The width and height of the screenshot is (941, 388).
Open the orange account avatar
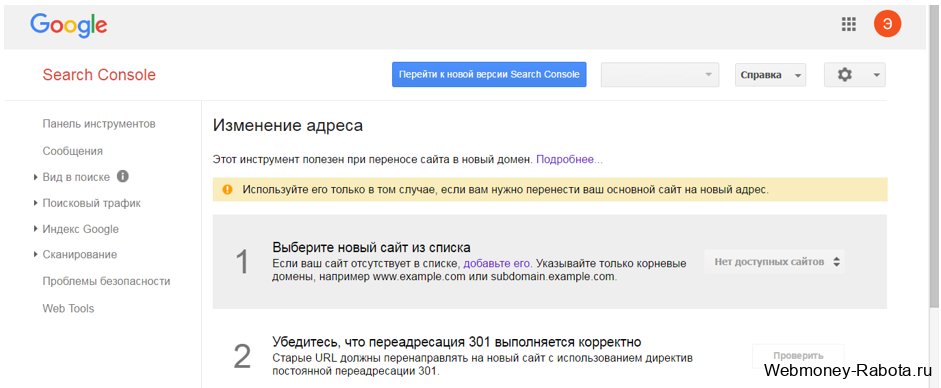pos(888,24)
